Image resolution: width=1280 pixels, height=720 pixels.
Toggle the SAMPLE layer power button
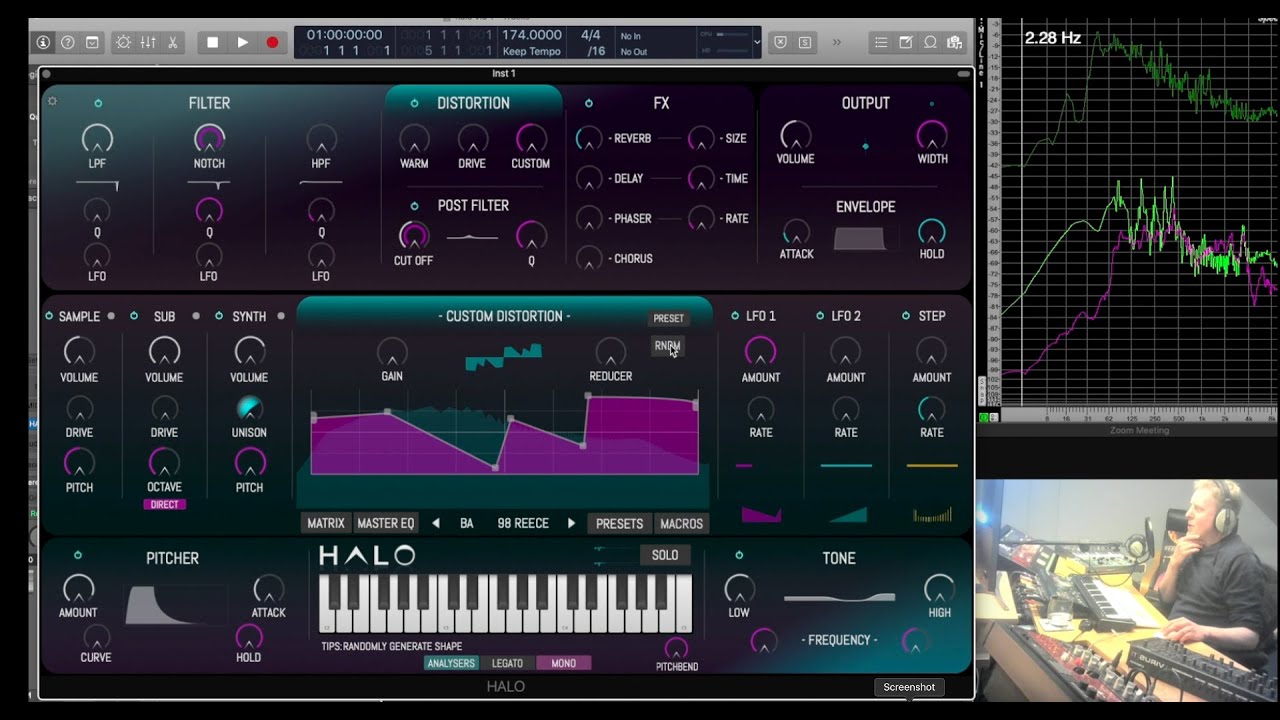[x=48, y=316]
